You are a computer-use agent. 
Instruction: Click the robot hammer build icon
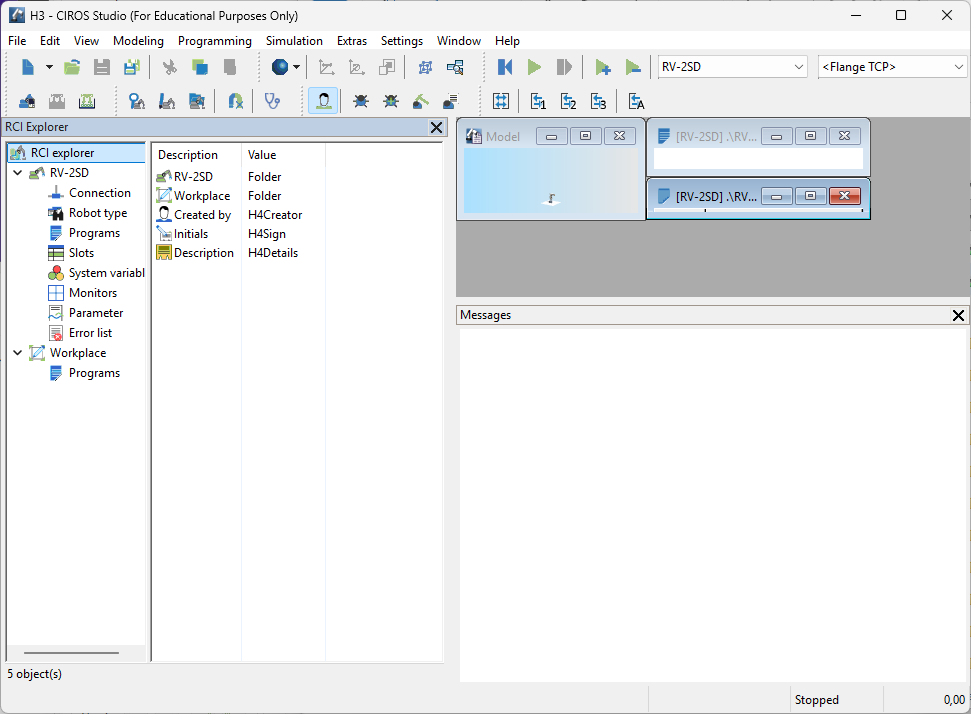[420, 101]
